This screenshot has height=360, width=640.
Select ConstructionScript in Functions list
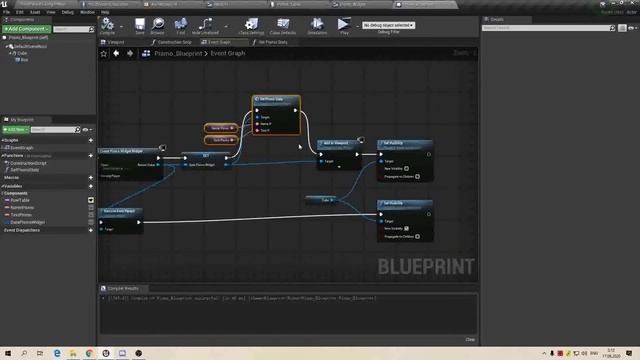click(28, 163)
